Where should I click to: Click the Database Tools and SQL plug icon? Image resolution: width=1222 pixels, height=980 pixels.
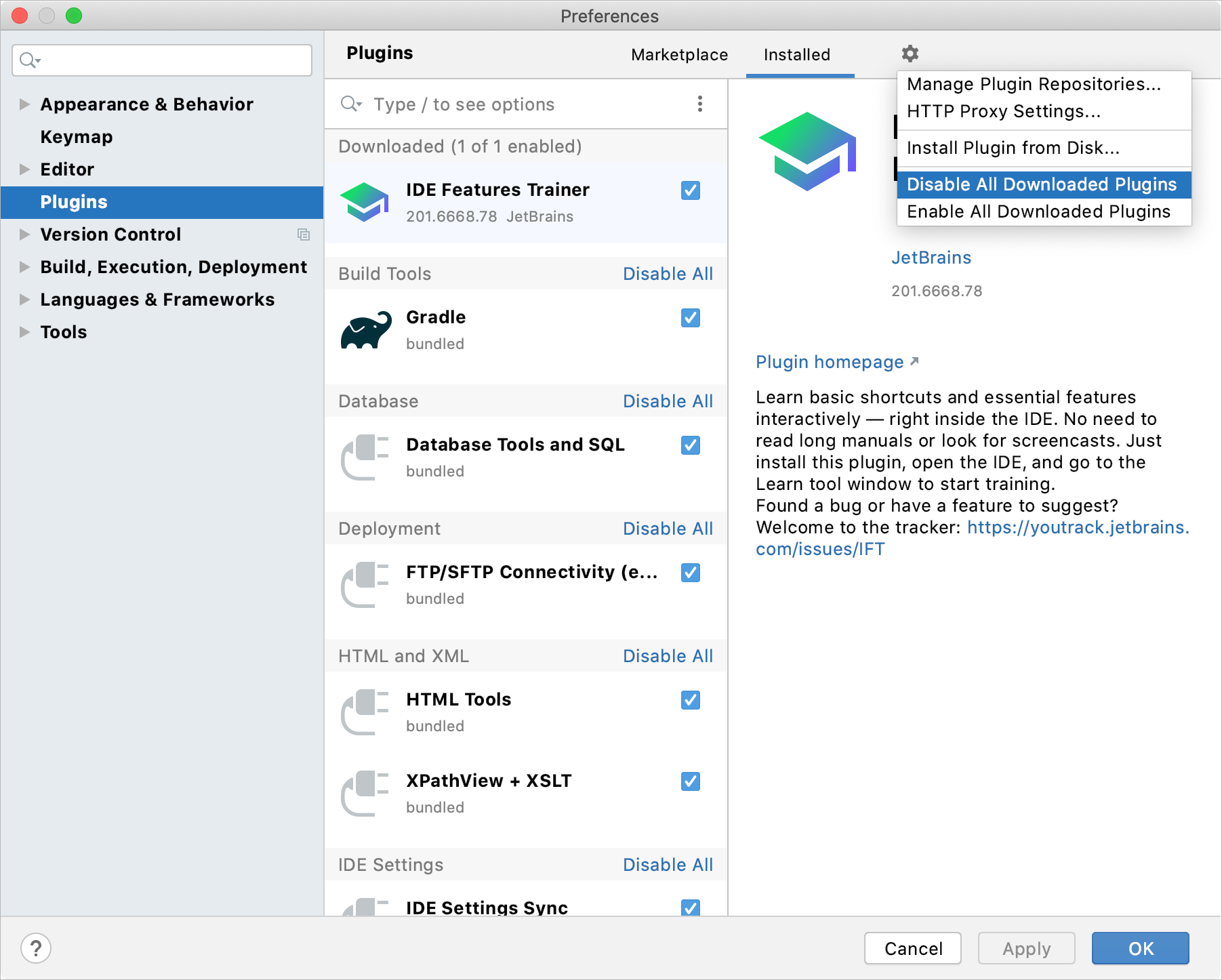coord(365,457)
